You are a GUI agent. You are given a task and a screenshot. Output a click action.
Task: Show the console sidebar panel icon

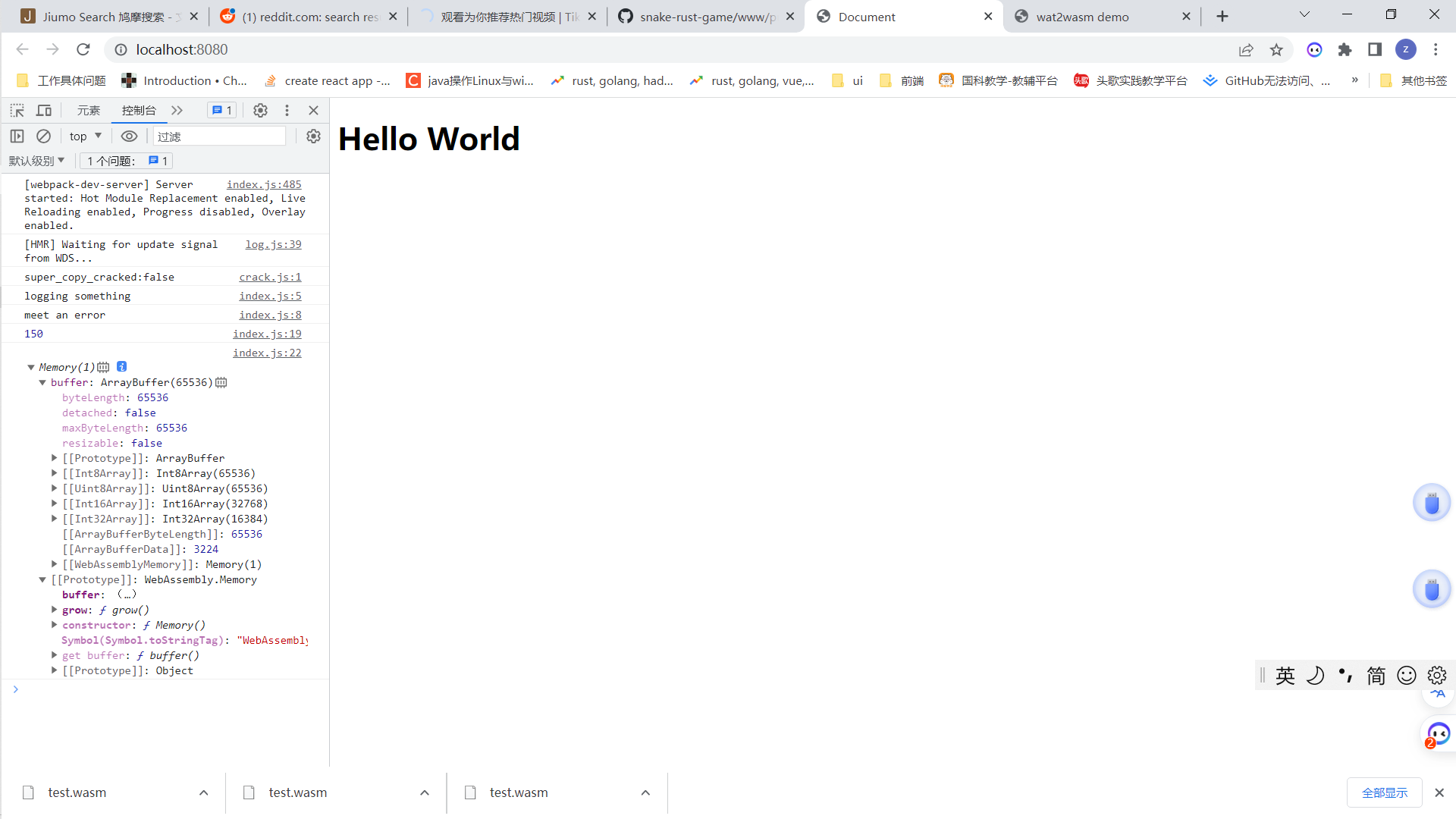click(17, 136)
